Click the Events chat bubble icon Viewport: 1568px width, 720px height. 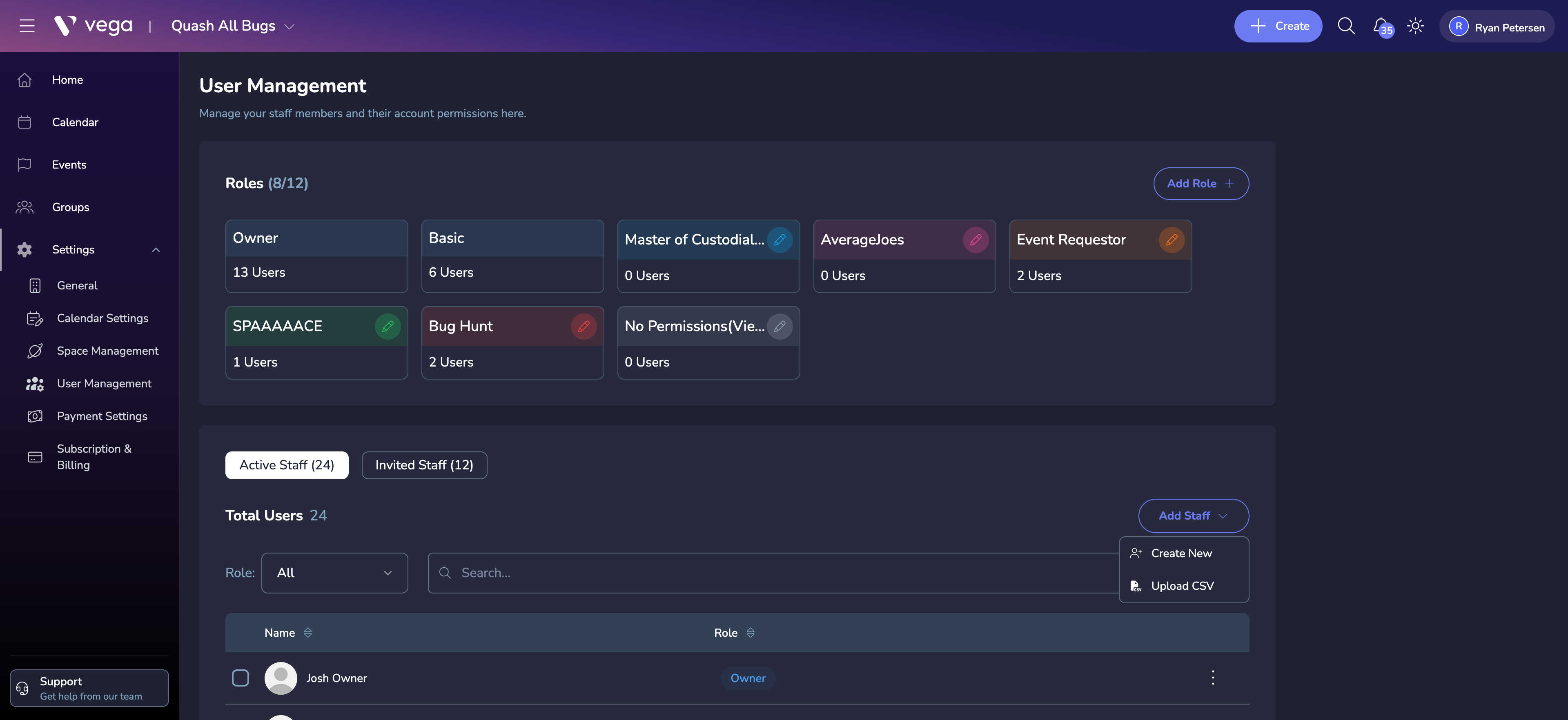click(x=25, y=164)
